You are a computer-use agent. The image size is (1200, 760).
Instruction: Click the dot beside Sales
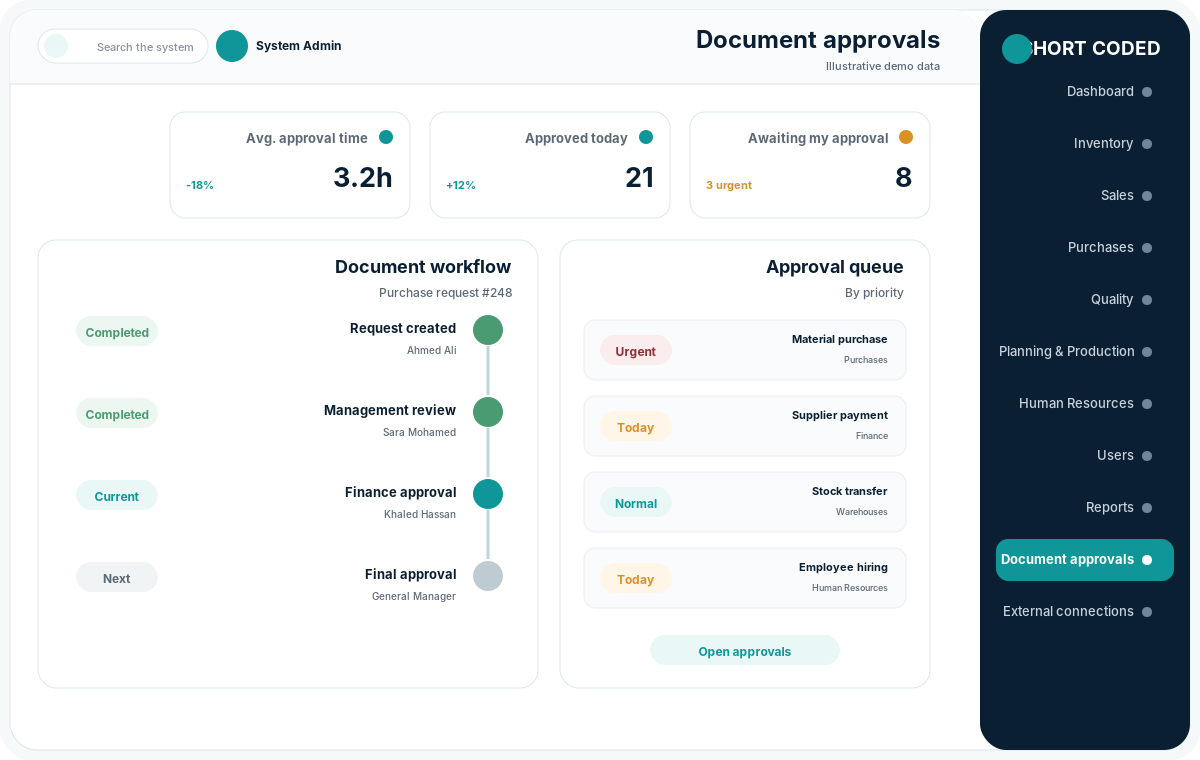click(1147, 196)
